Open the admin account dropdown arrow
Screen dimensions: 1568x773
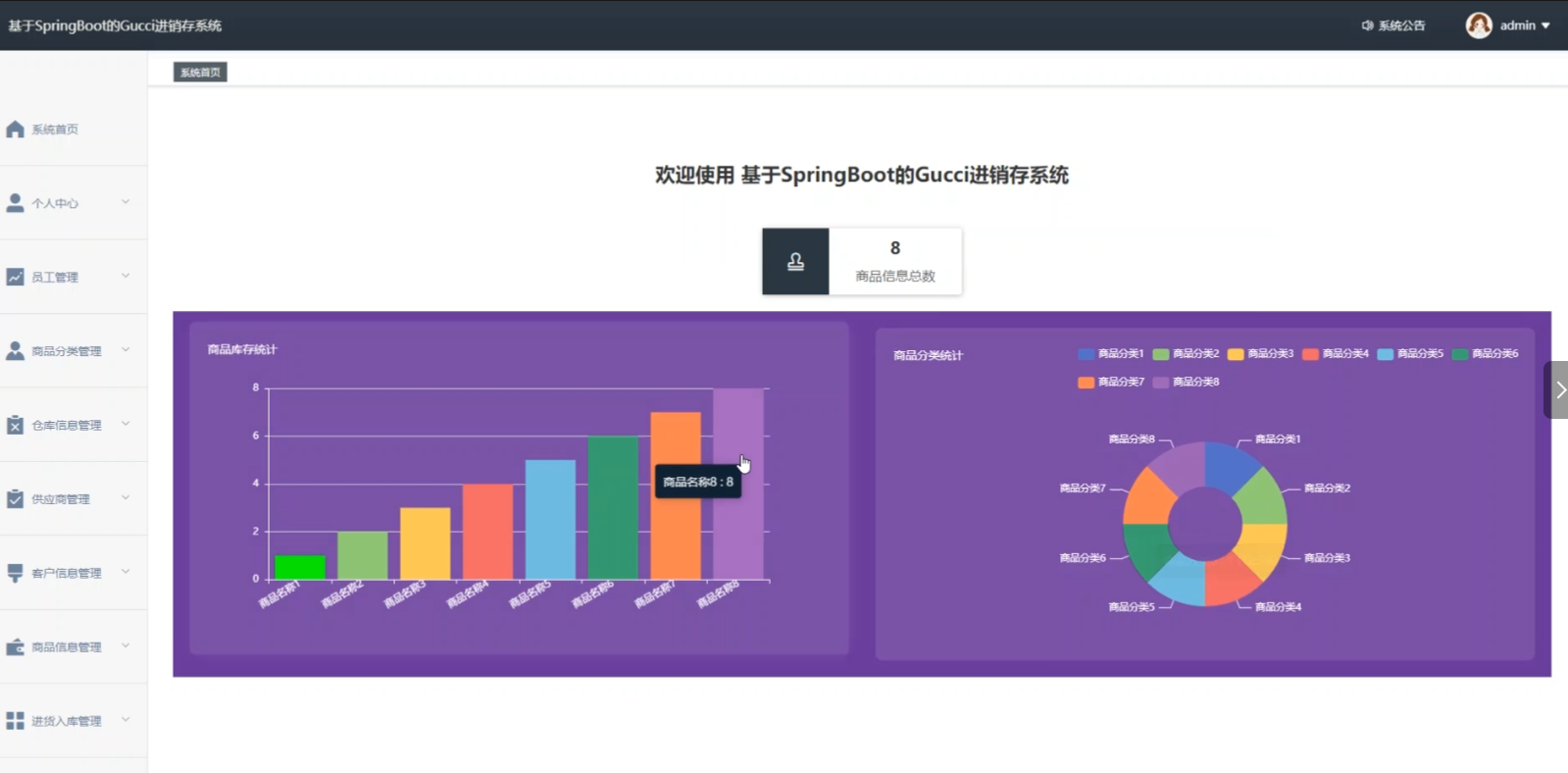1545,26
